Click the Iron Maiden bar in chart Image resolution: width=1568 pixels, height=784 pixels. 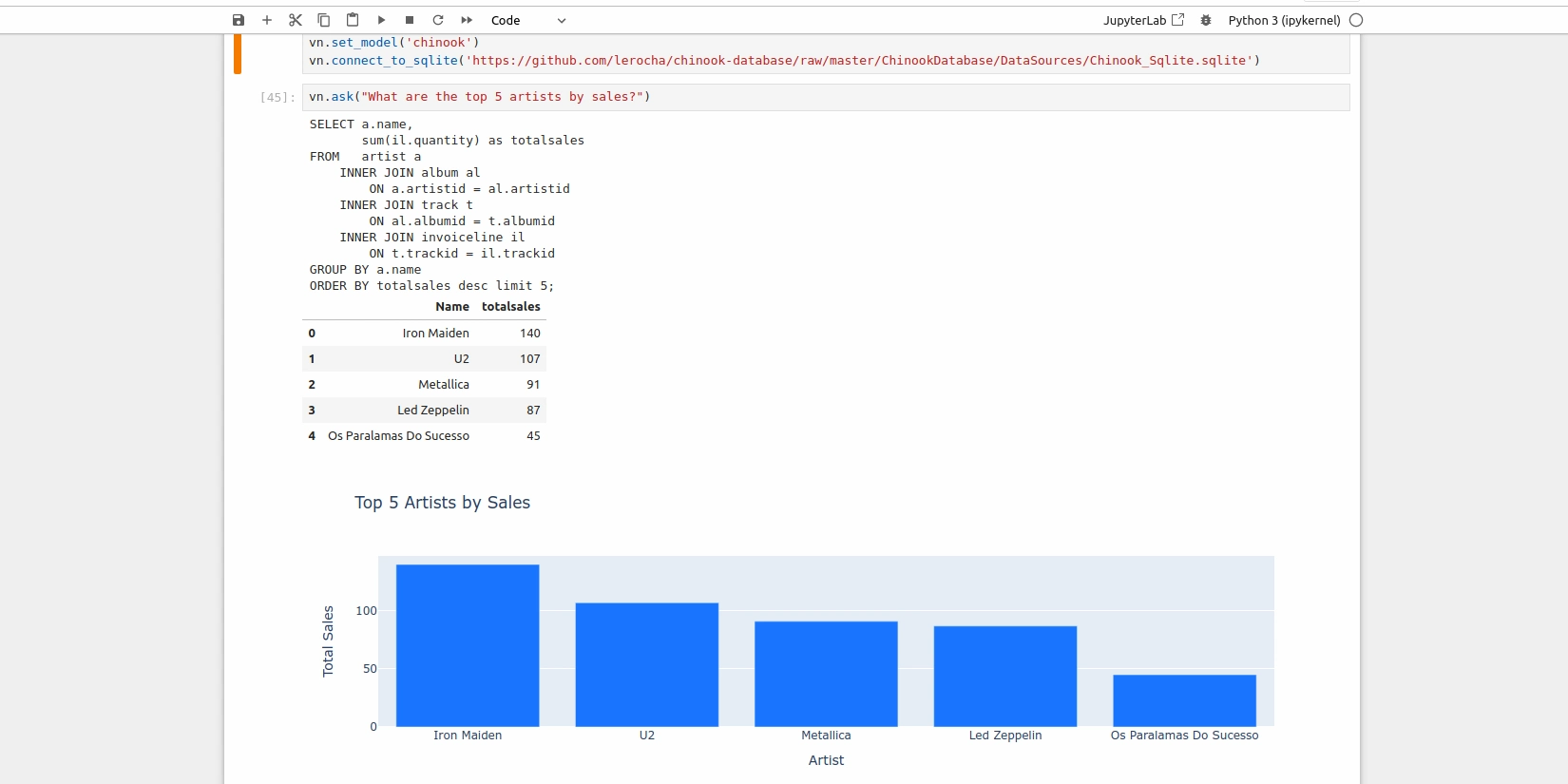[x=468, y=646]
